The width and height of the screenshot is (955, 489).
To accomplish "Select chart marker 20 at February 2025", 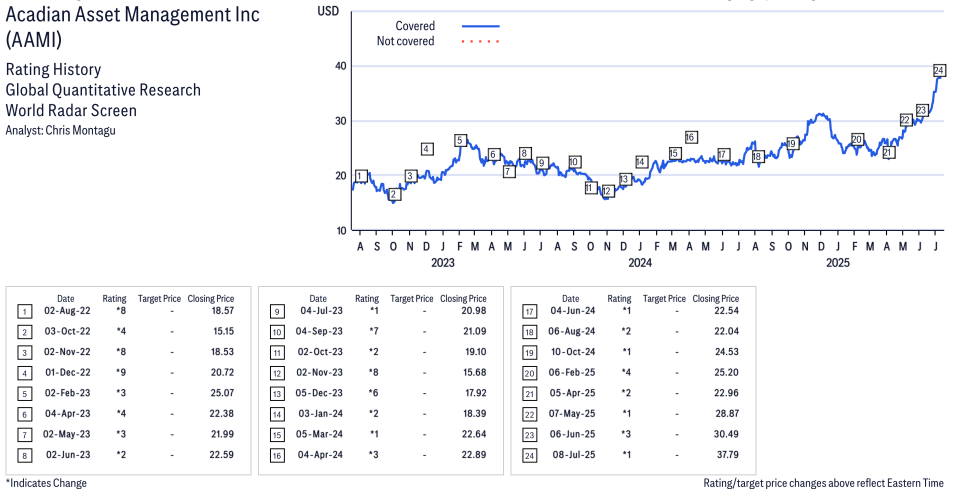I will pos(858,139).
